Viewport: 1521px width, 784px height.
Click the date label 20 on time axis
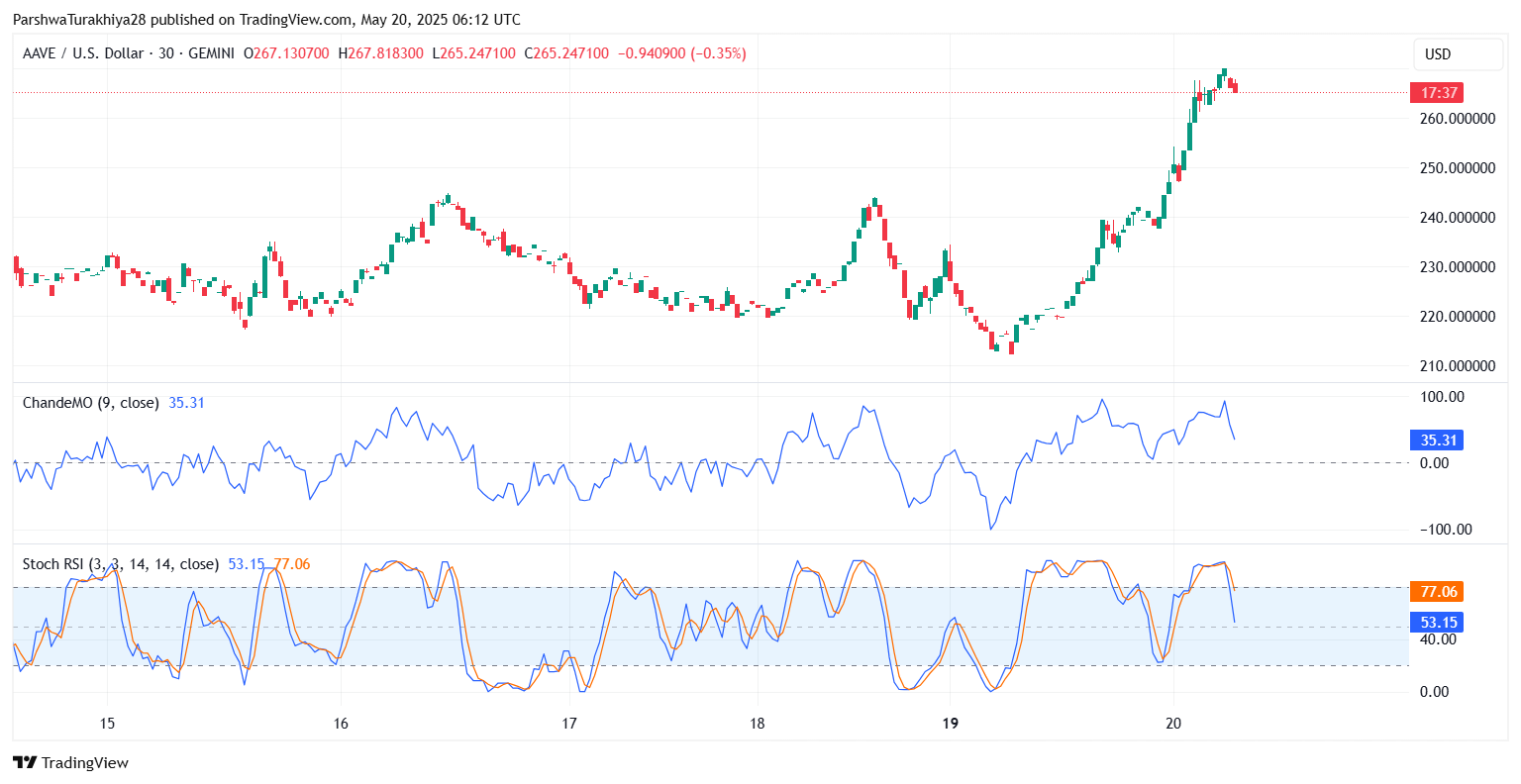click(x=1173, y=724)
